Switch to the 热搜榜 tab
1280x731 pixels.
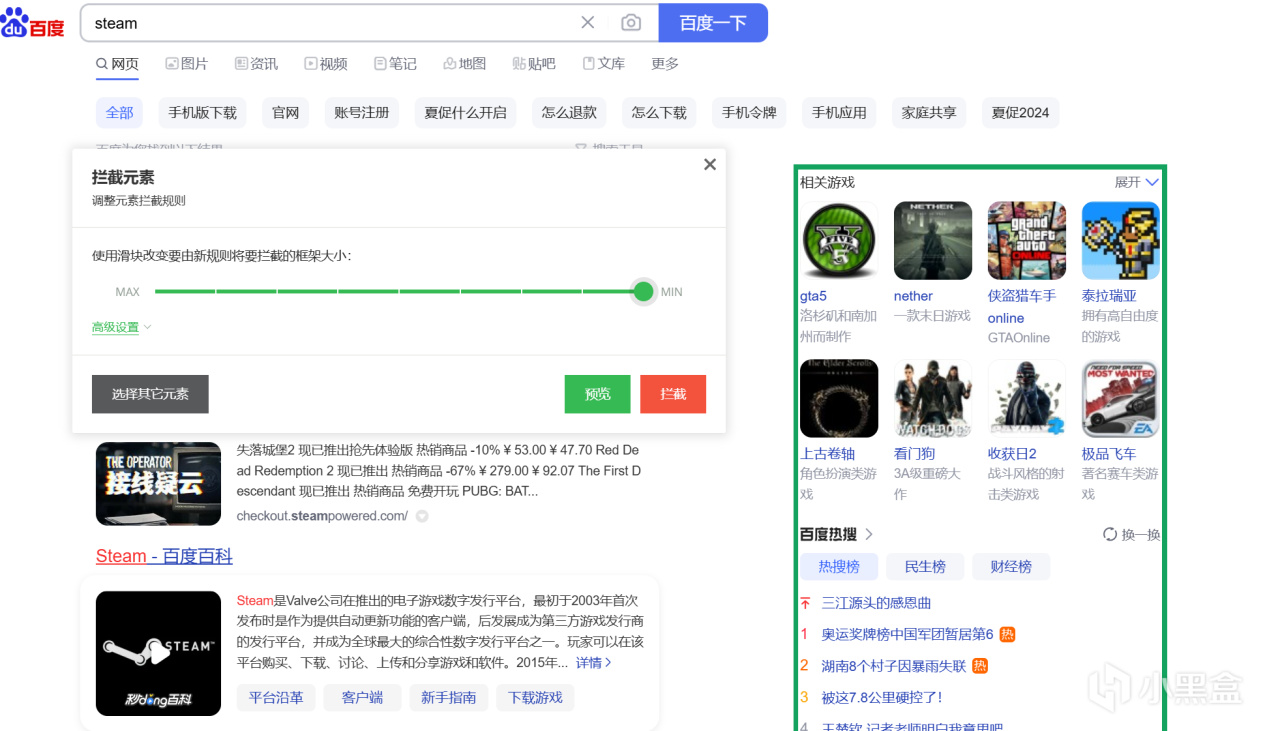[839, 567]
